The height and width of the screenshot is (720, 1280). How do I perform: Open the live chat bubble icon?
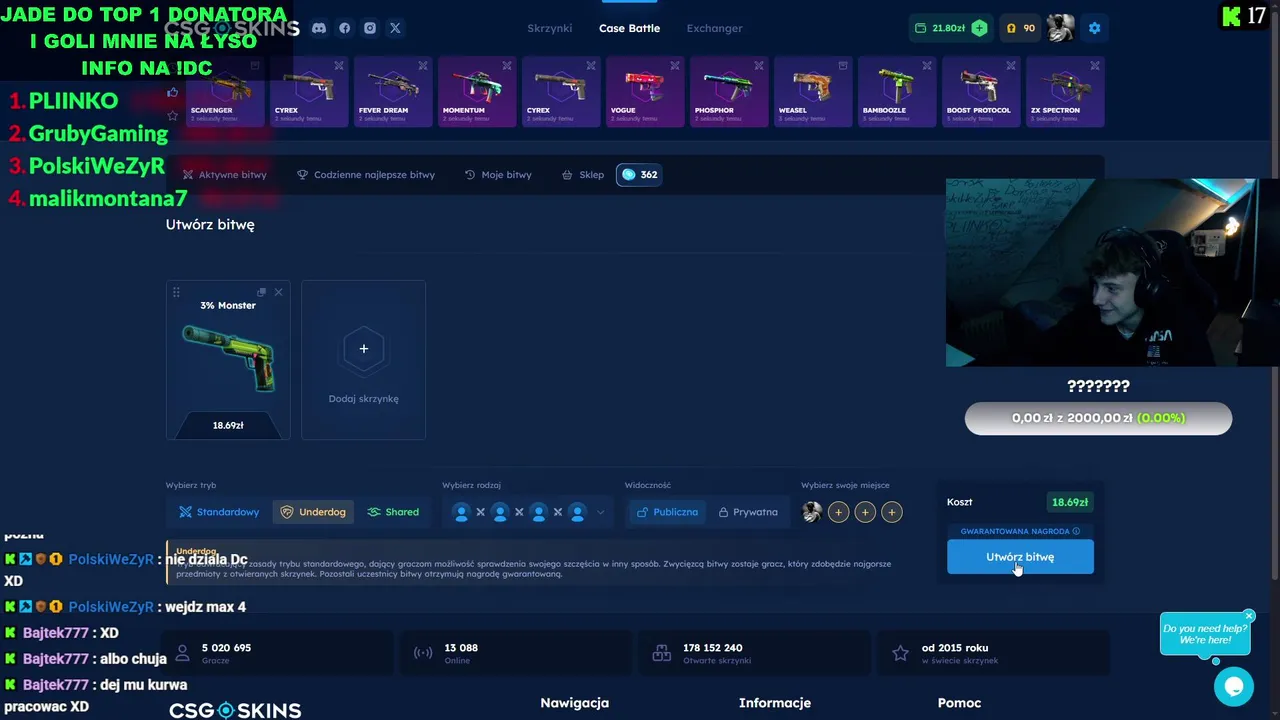click(x=1234, y=687)
